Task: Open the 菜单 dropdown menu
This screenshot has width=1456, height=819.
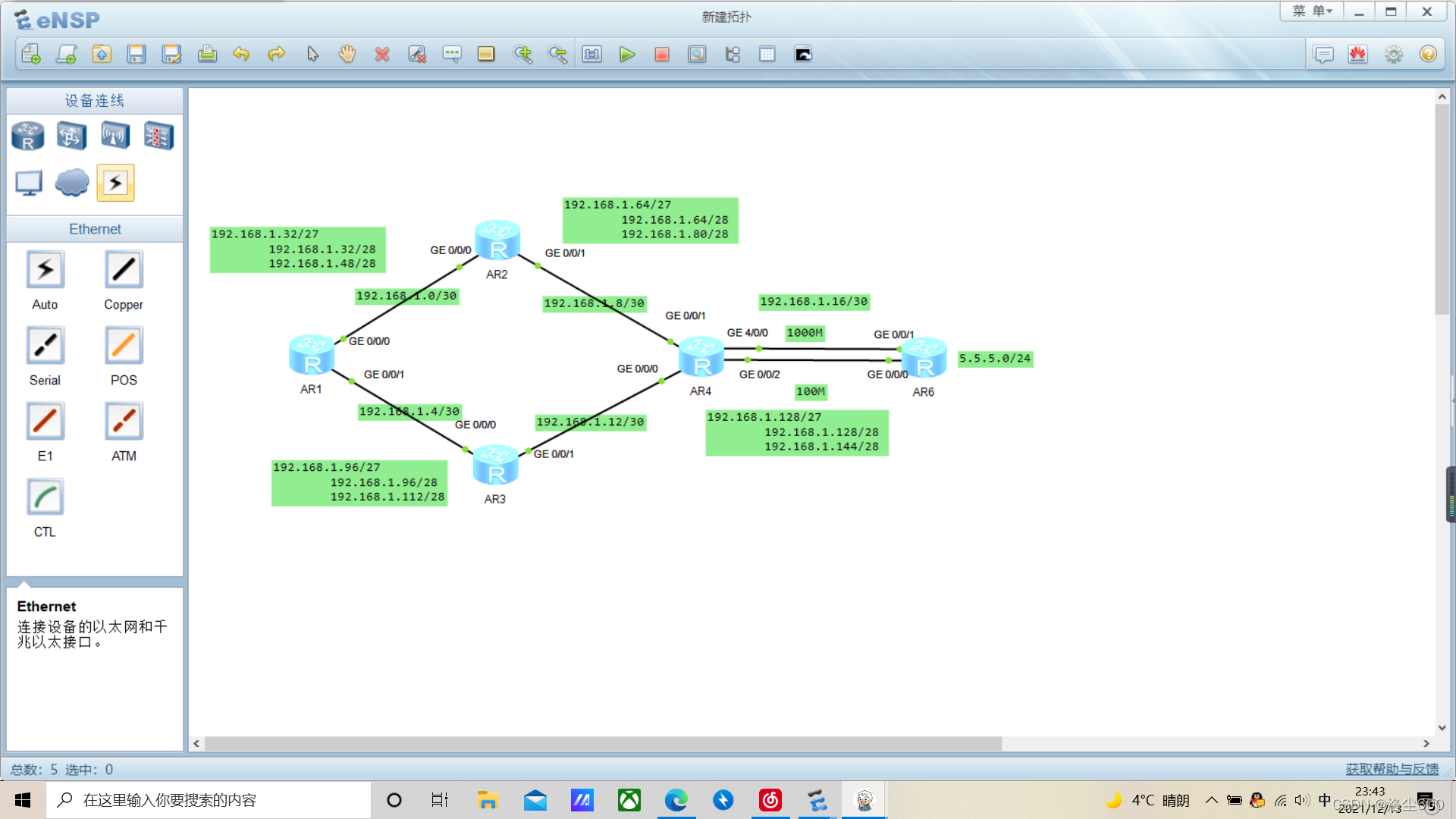Action: pyautogui.click(x=1313, y=11)
